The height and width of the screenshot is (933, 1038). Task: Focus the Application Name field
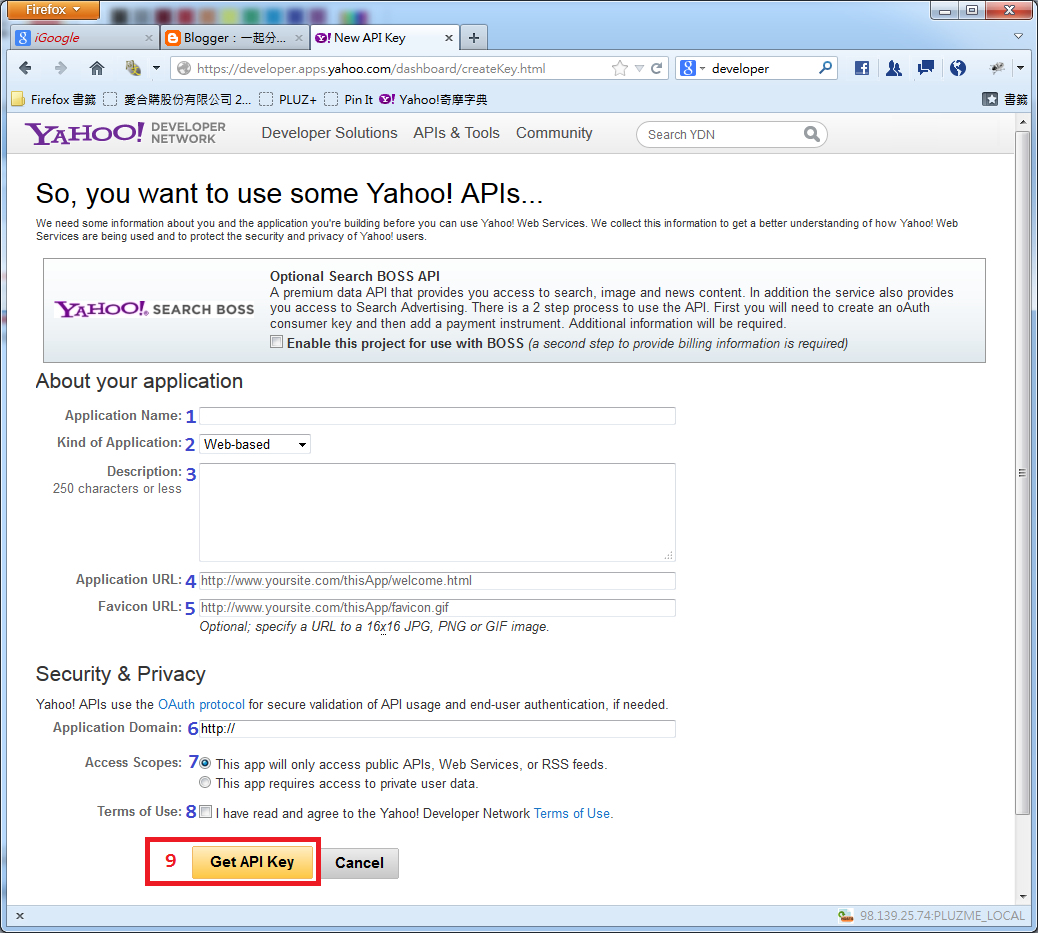pos(437,416)
